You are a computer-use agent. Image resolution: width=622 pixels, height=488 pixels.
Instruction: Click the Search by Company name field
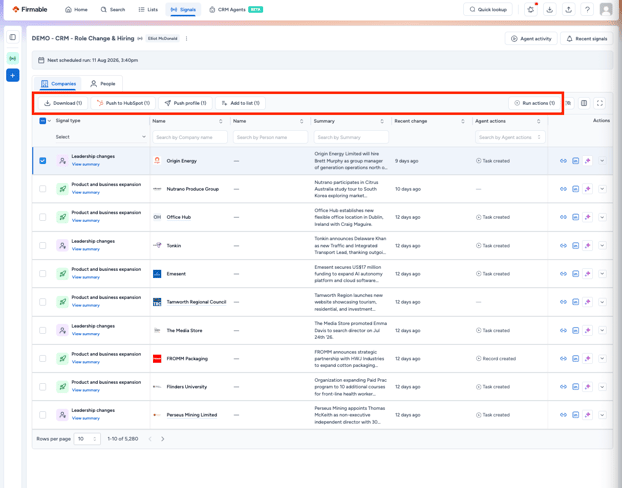[190, 137]
